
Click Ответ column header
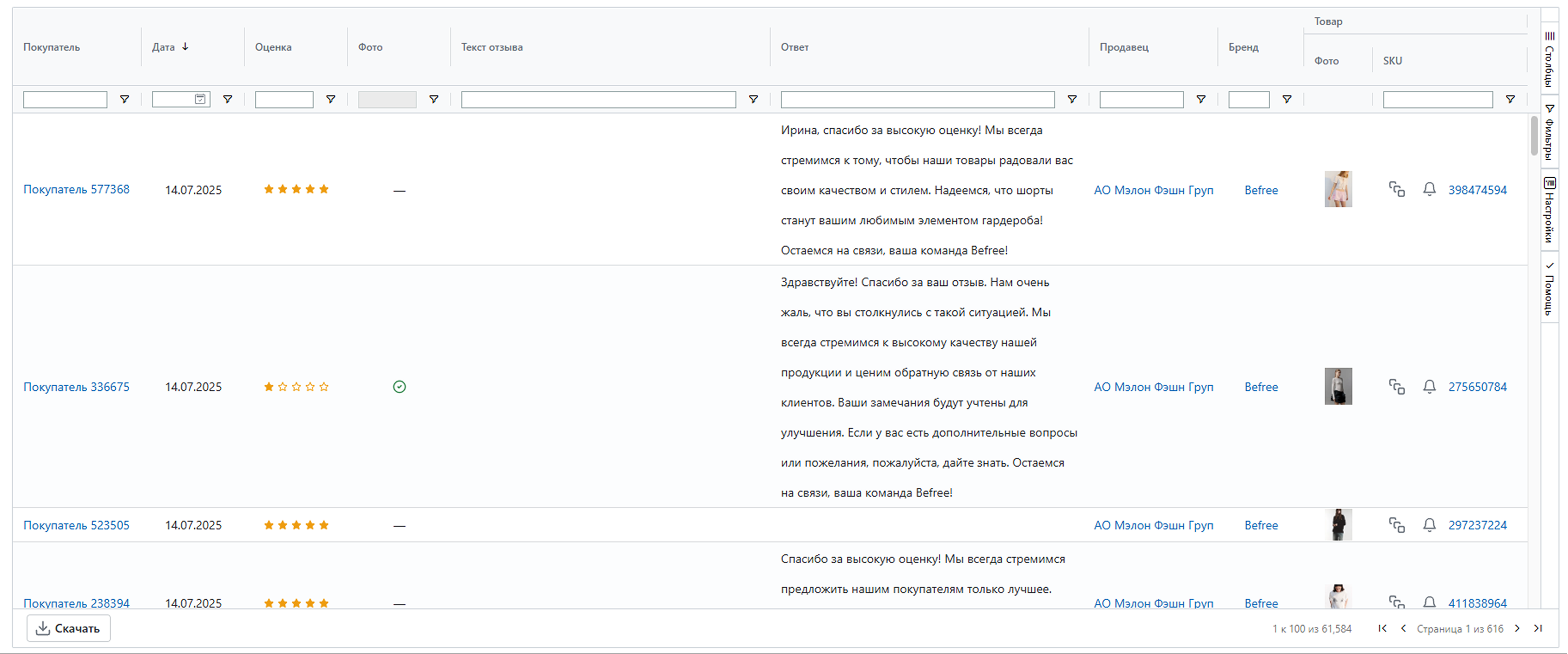pos(795,47)
